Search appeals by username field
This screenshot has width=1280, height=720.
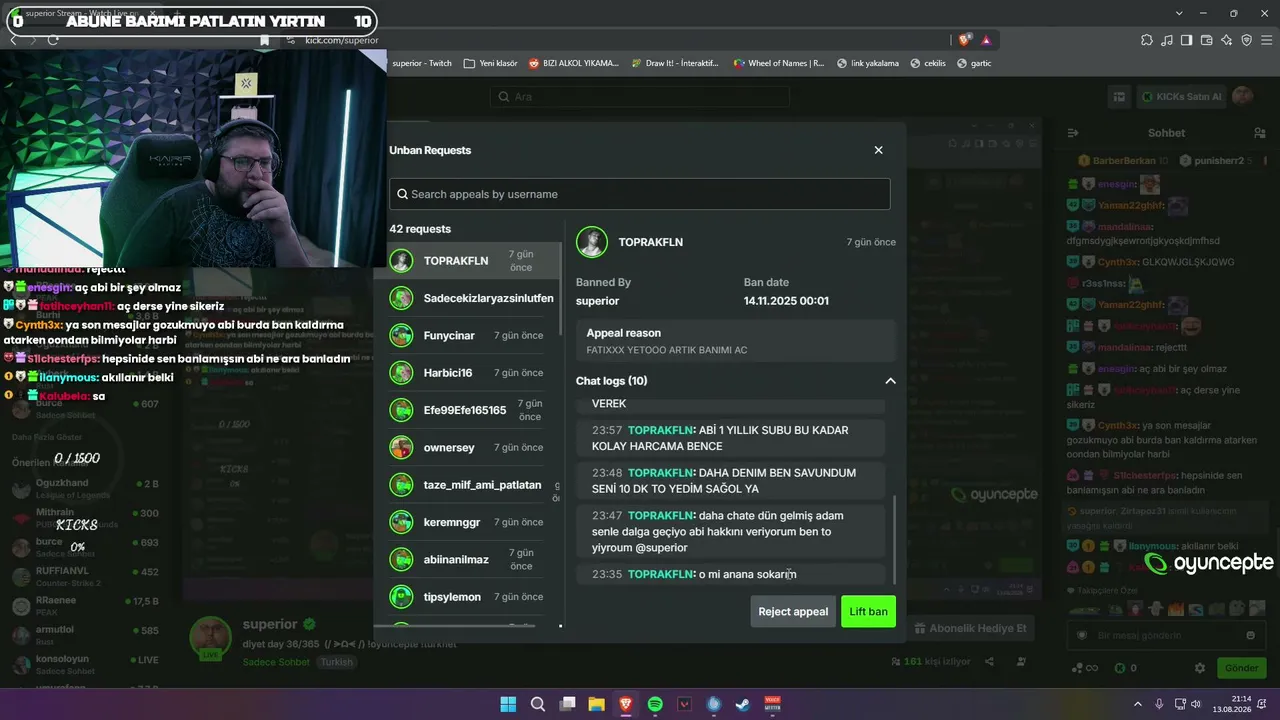click(639, 194)
